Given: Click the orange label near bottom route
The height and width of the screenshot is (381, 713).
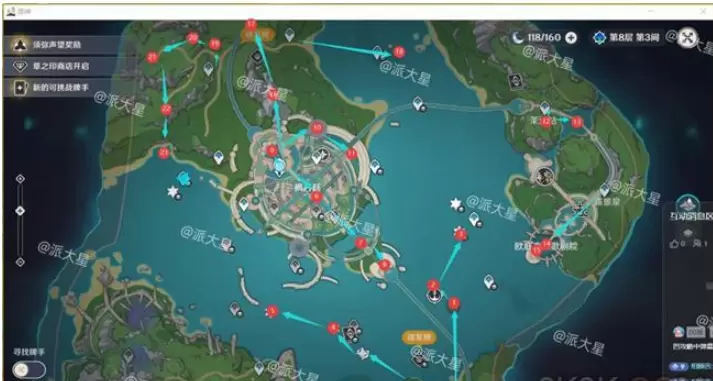Looking at the screenshot, I should (x=419, y=337).
